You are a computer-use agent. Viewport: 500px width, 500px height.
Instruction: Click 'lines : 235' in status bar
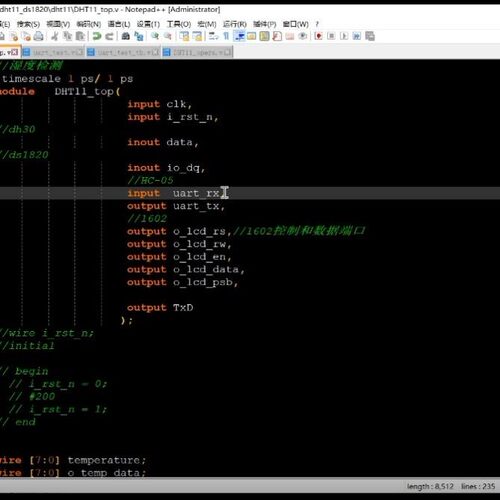pyautogui.click(x=478, y=486)
